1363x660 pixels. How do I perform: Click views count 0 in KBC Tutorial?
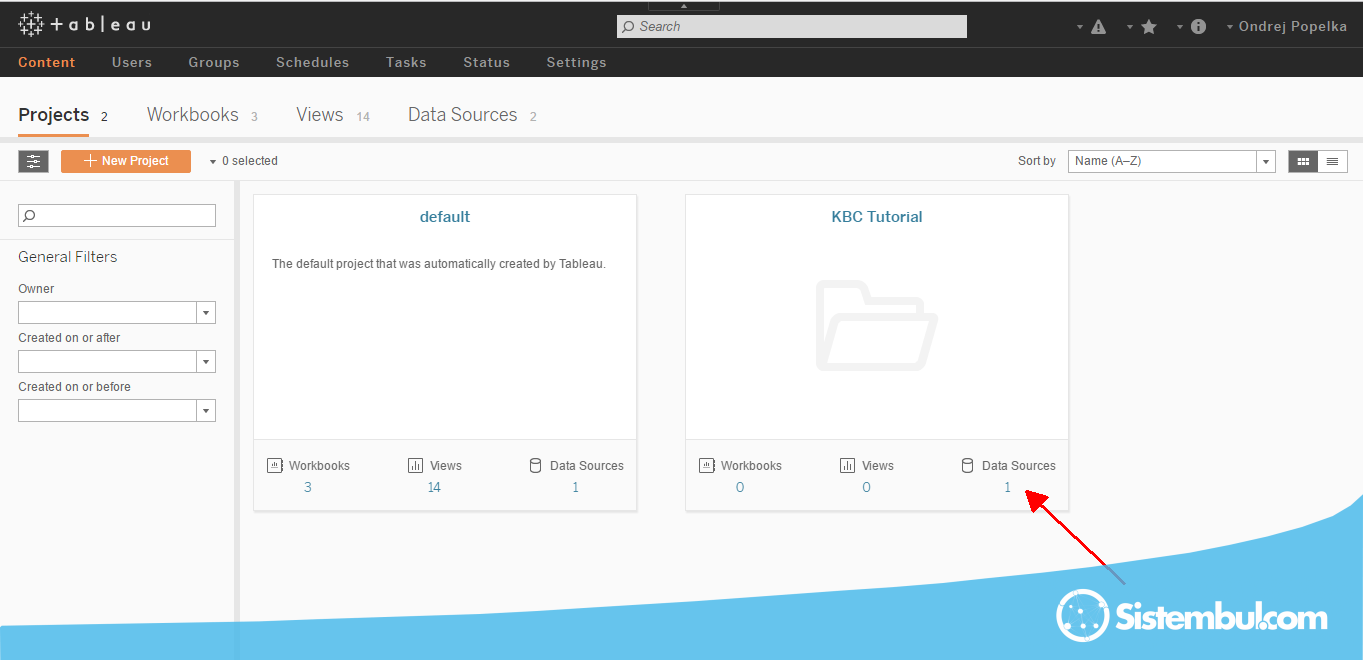tap(866, 488)
